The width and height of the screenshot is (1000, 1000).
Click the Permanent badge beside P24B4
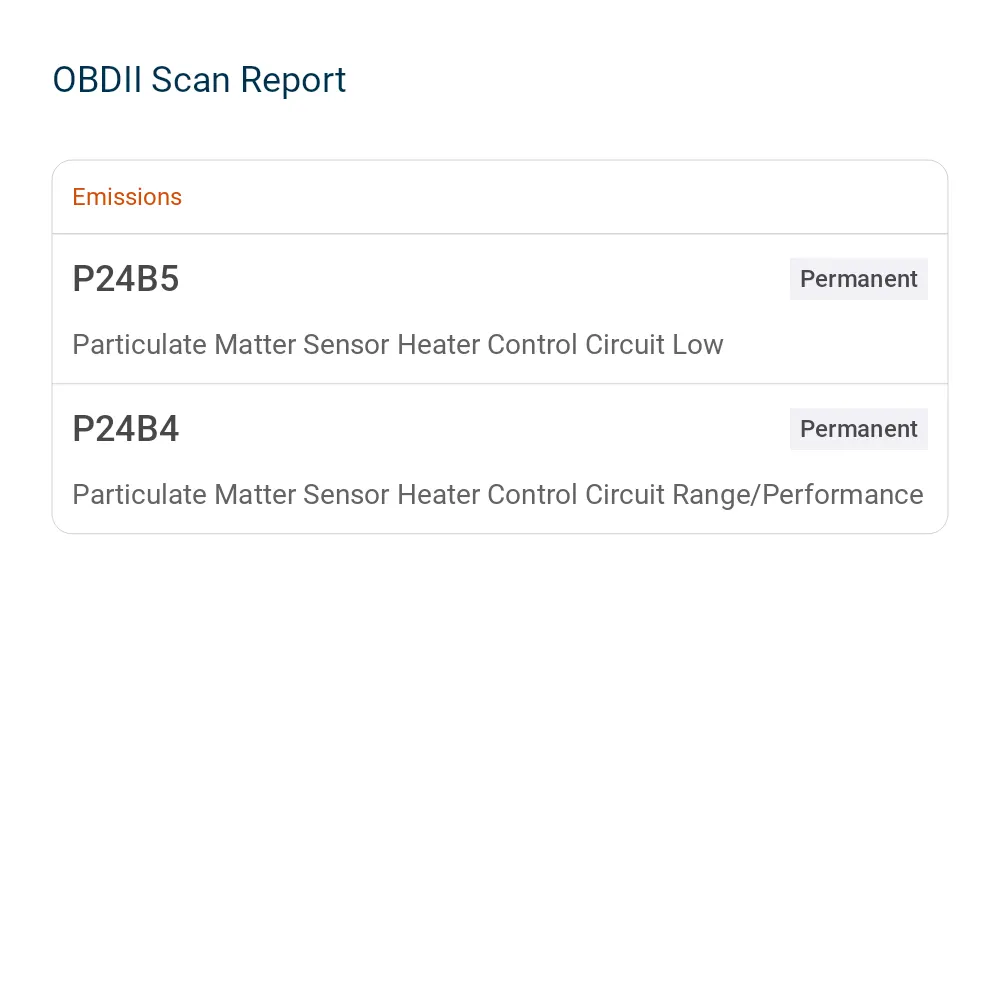click(858, 429)
